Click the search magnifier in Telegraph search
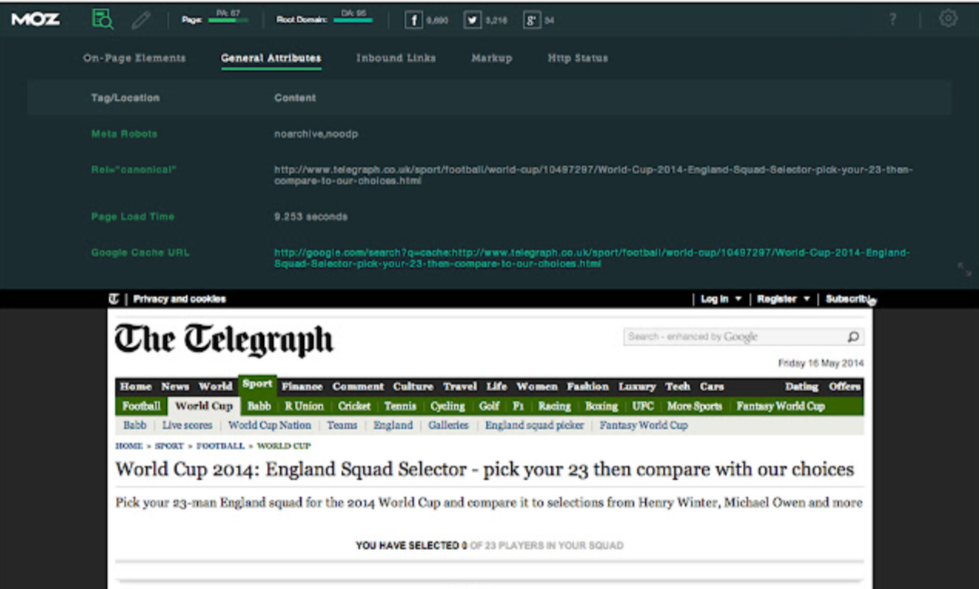979x589 pixels. pos(853,337)
